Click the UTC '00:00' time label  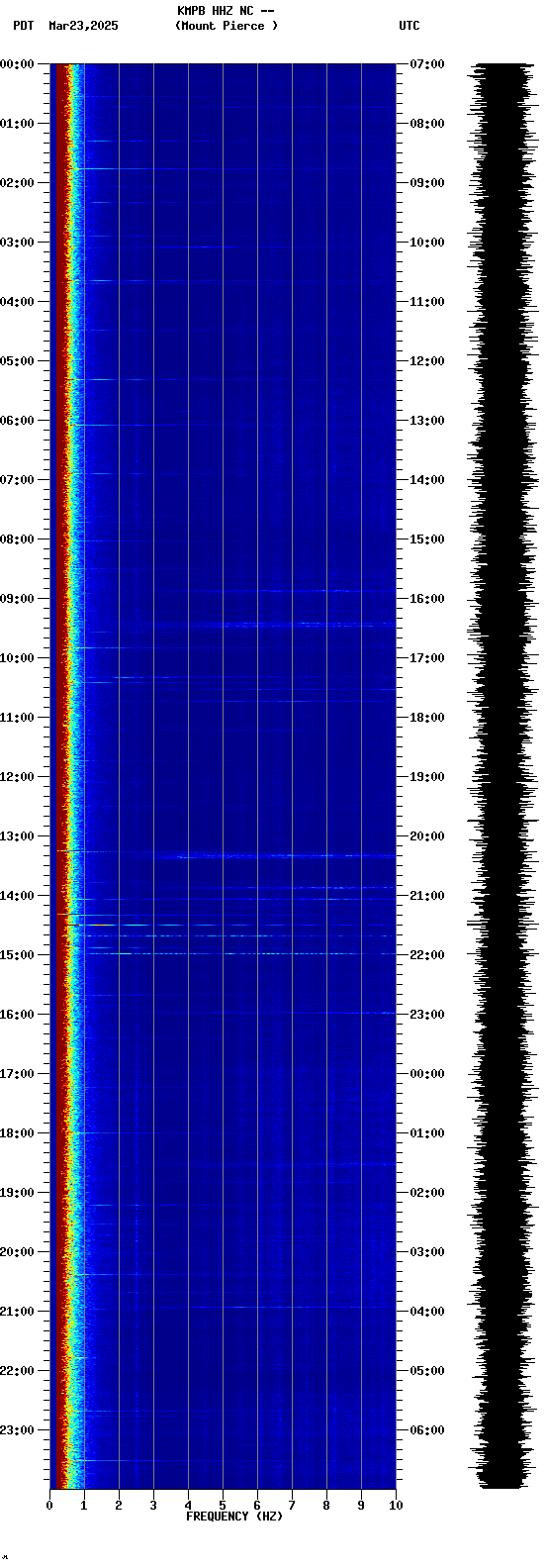[427, 1074]
